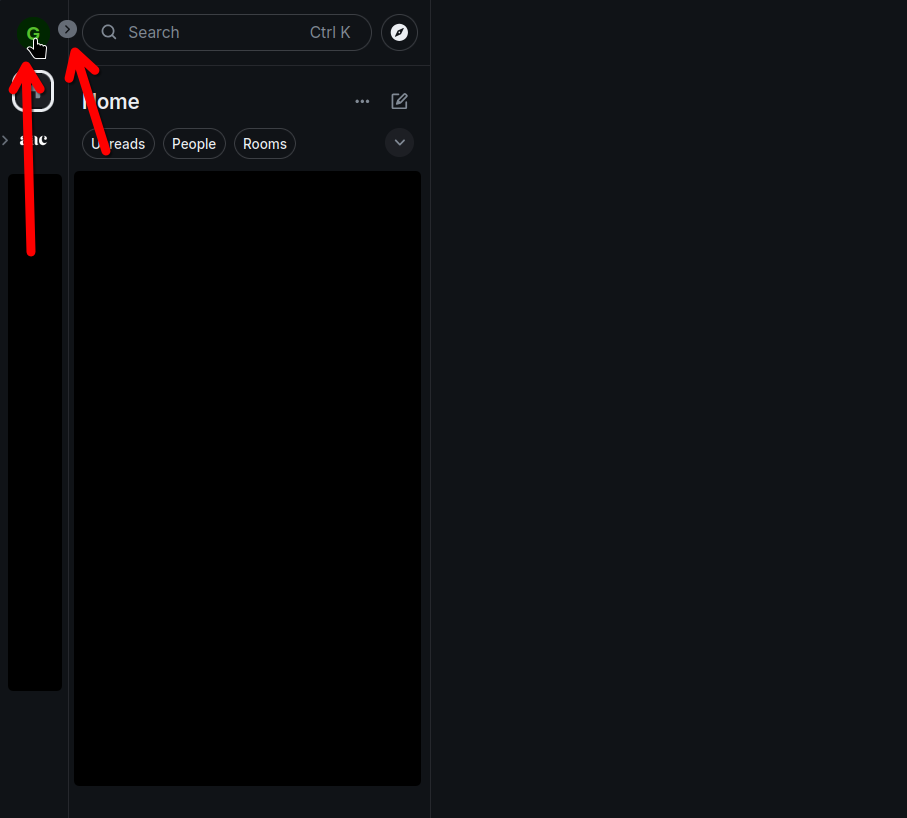The height and width of the screenshot is (818, 907).
Task: Open the 'ane' space
Action: (x=34, y=140)
